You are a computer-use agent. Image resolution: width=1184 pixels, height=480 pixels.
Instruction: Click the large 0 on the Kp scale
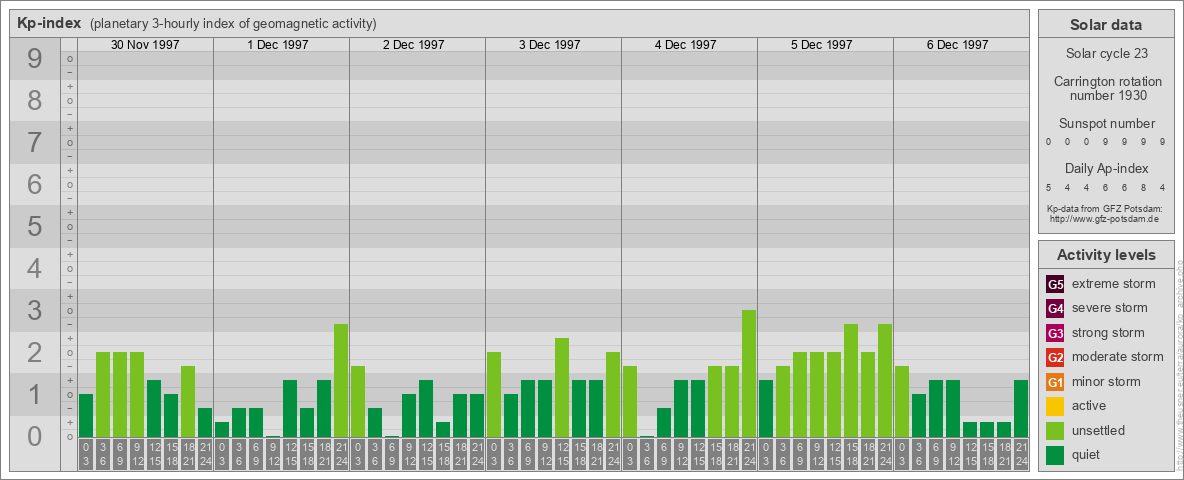pyautogui.click(x=35, y=435)
